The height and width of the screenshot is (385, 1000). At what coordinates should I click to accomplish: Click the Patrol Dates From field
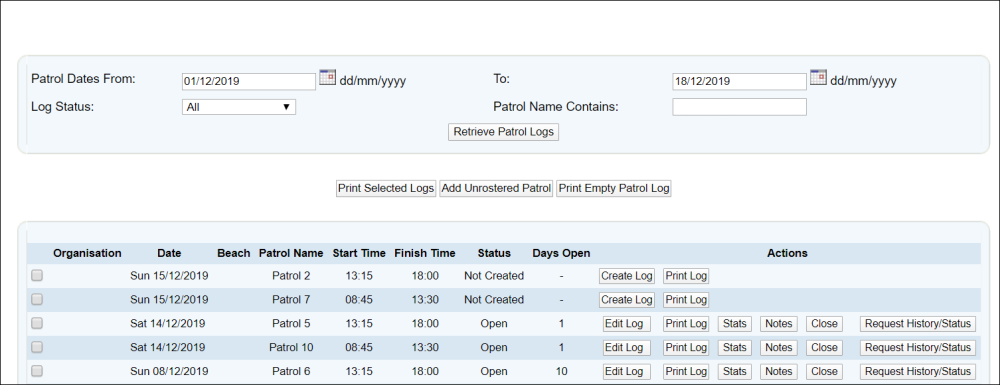click(x=249, y=82)
